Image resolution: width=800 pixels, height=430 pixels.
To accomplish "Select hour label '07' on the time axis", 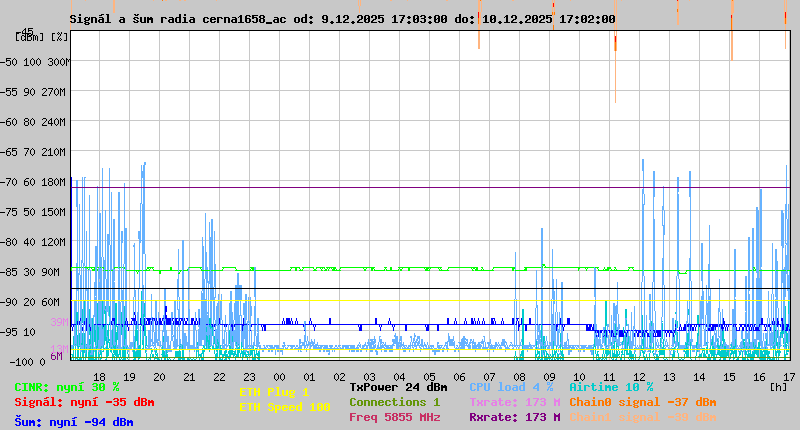I will [x=489, y=377].
